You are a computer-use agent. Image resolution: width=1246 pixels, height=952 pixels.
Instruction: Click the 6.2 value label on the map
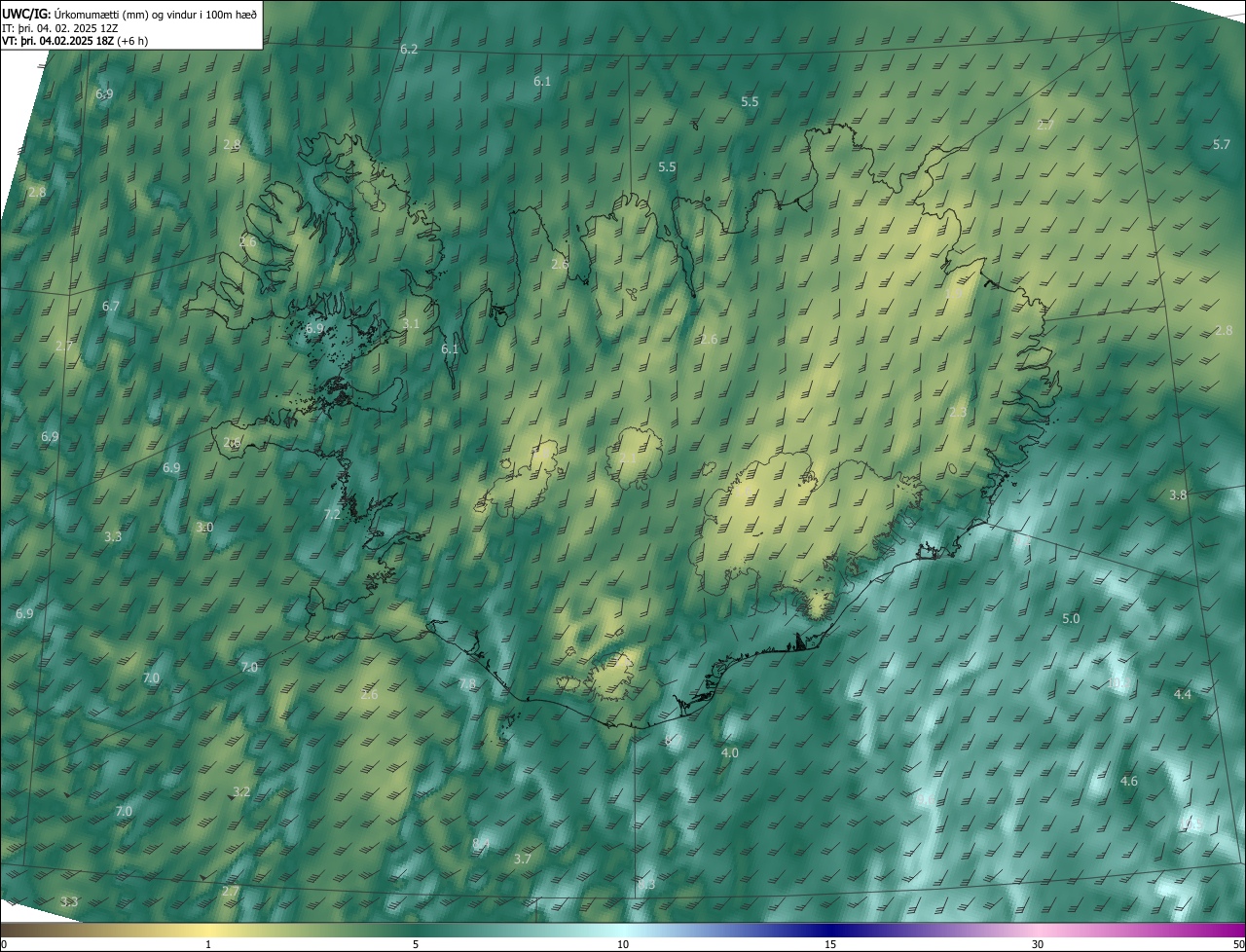409,49
